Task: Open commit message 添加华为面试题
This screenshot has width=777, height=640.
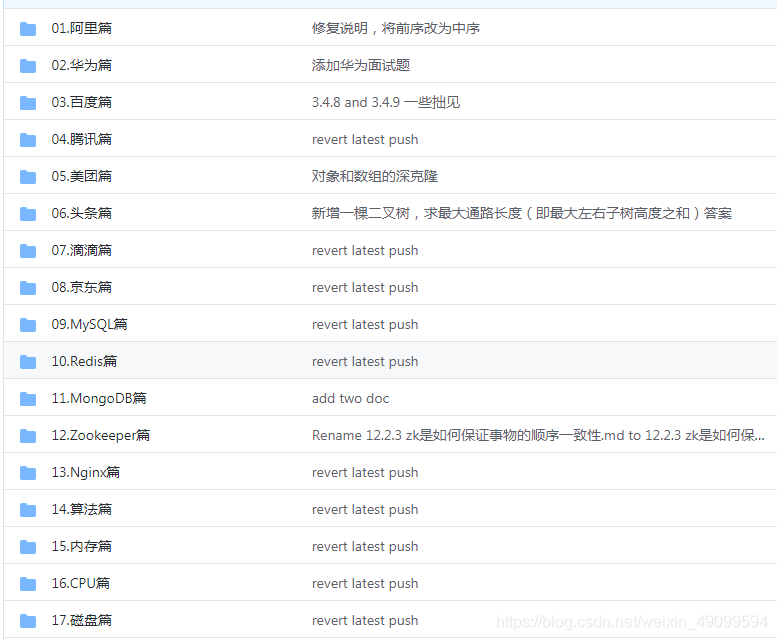Action: (x=361, y=65)
